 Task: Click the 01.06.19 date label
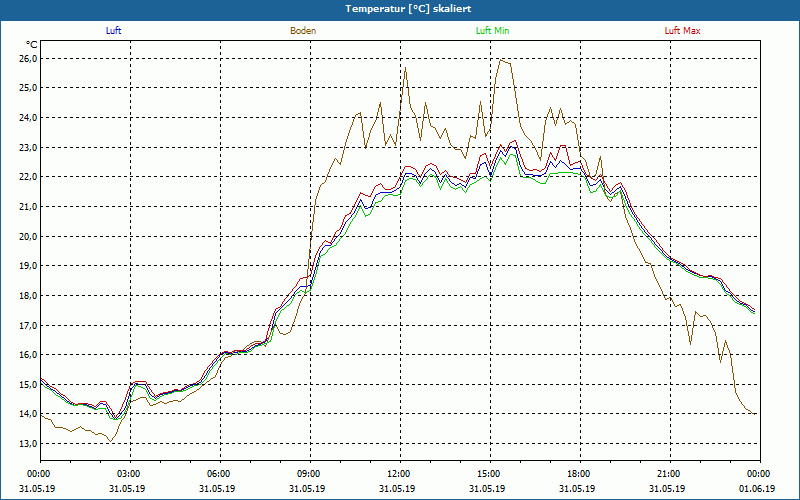[757, 488]
